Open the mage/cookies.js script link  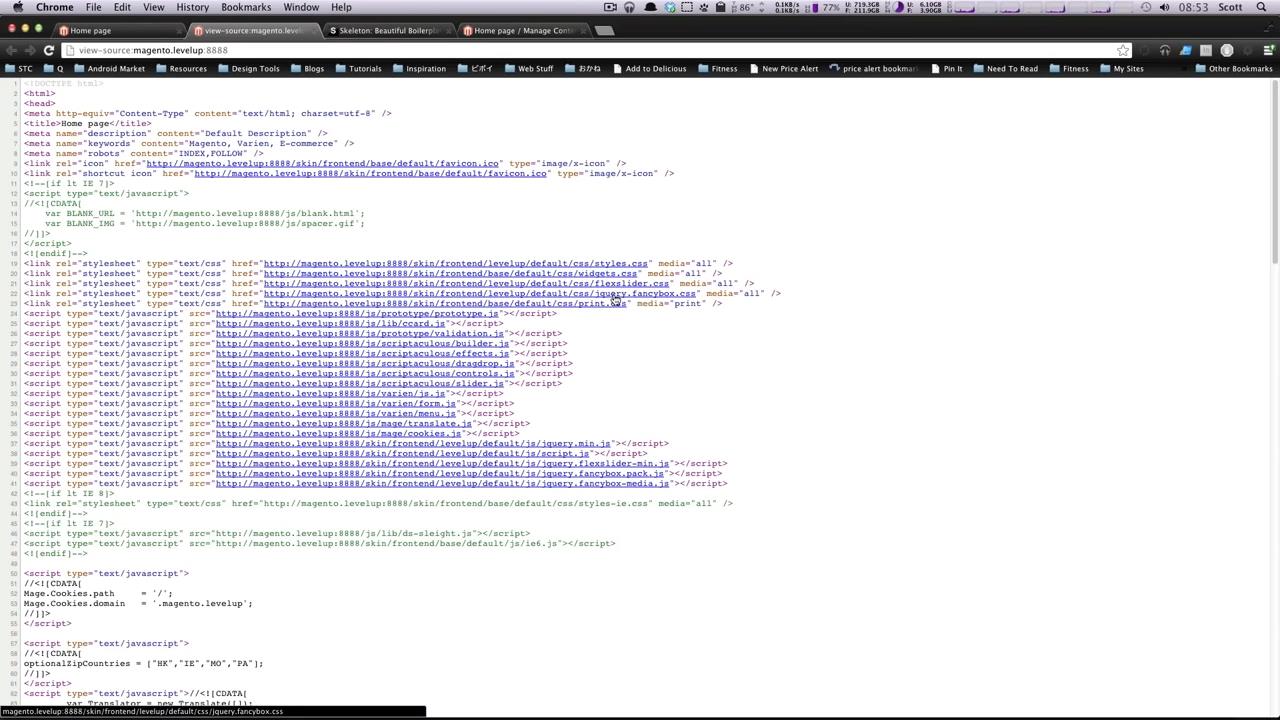(x=338, y=433)
